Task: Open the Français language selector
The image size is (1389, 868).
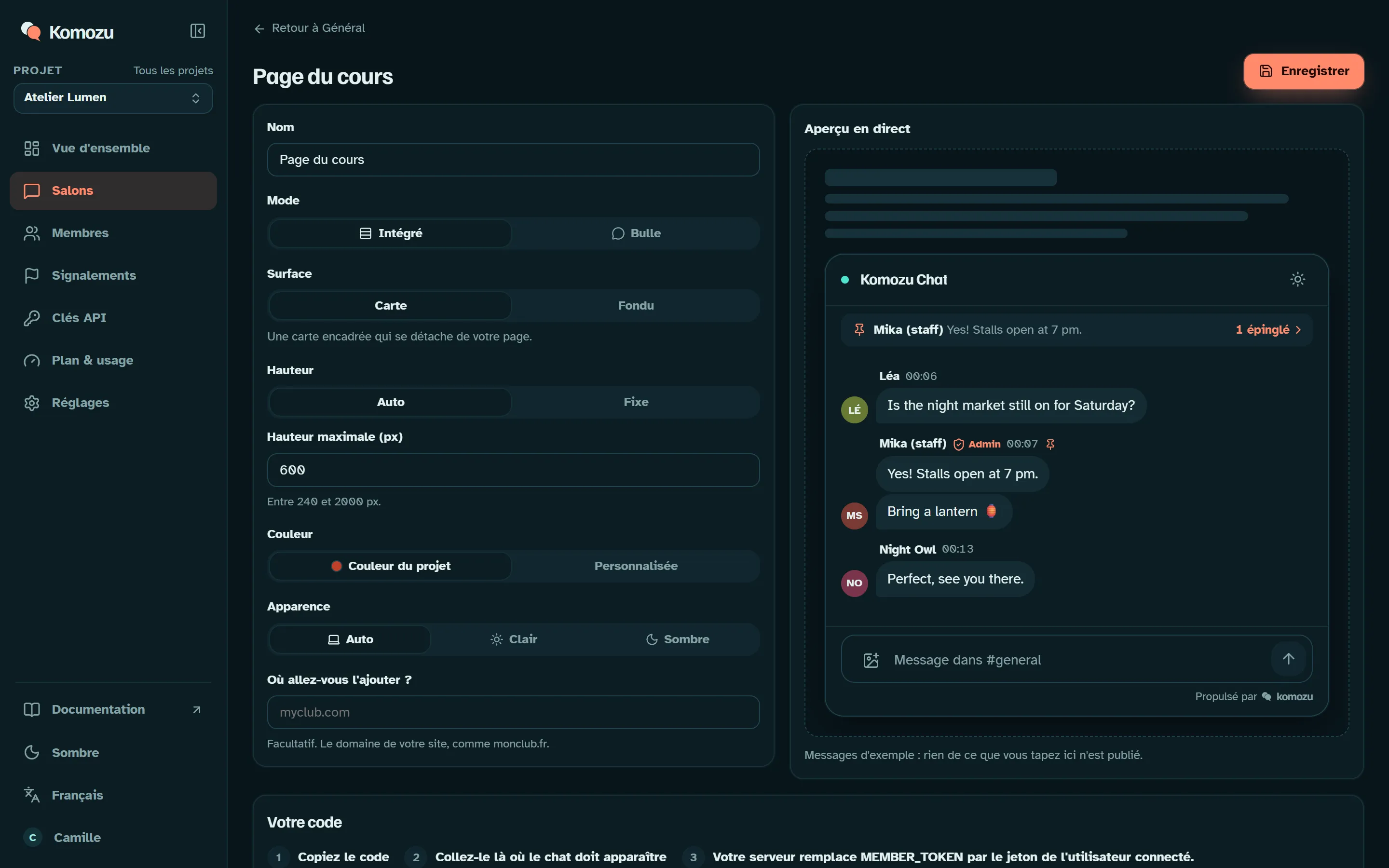Action: coord(113,795)
